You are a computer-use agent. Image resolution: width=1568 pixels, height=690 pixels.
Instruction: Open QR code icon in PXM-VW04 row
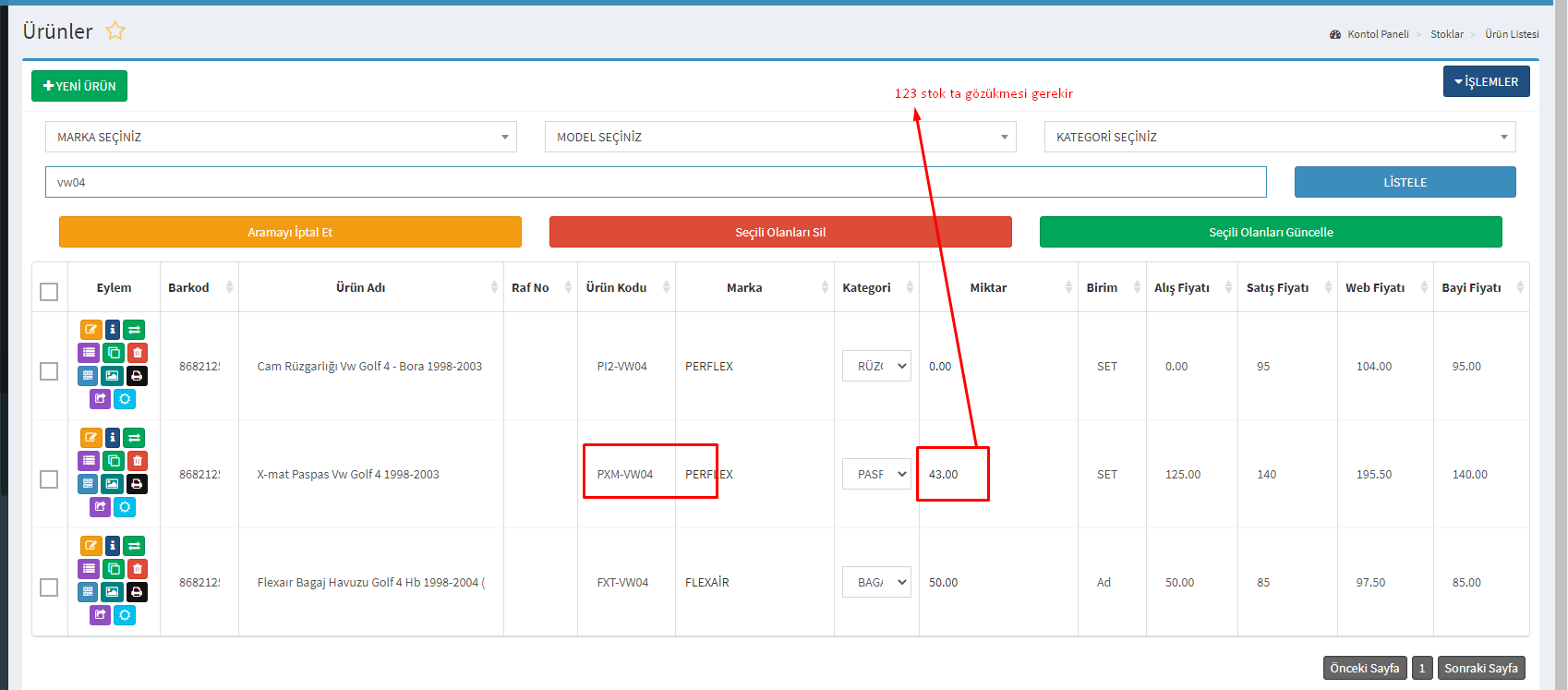click(88, 484)
